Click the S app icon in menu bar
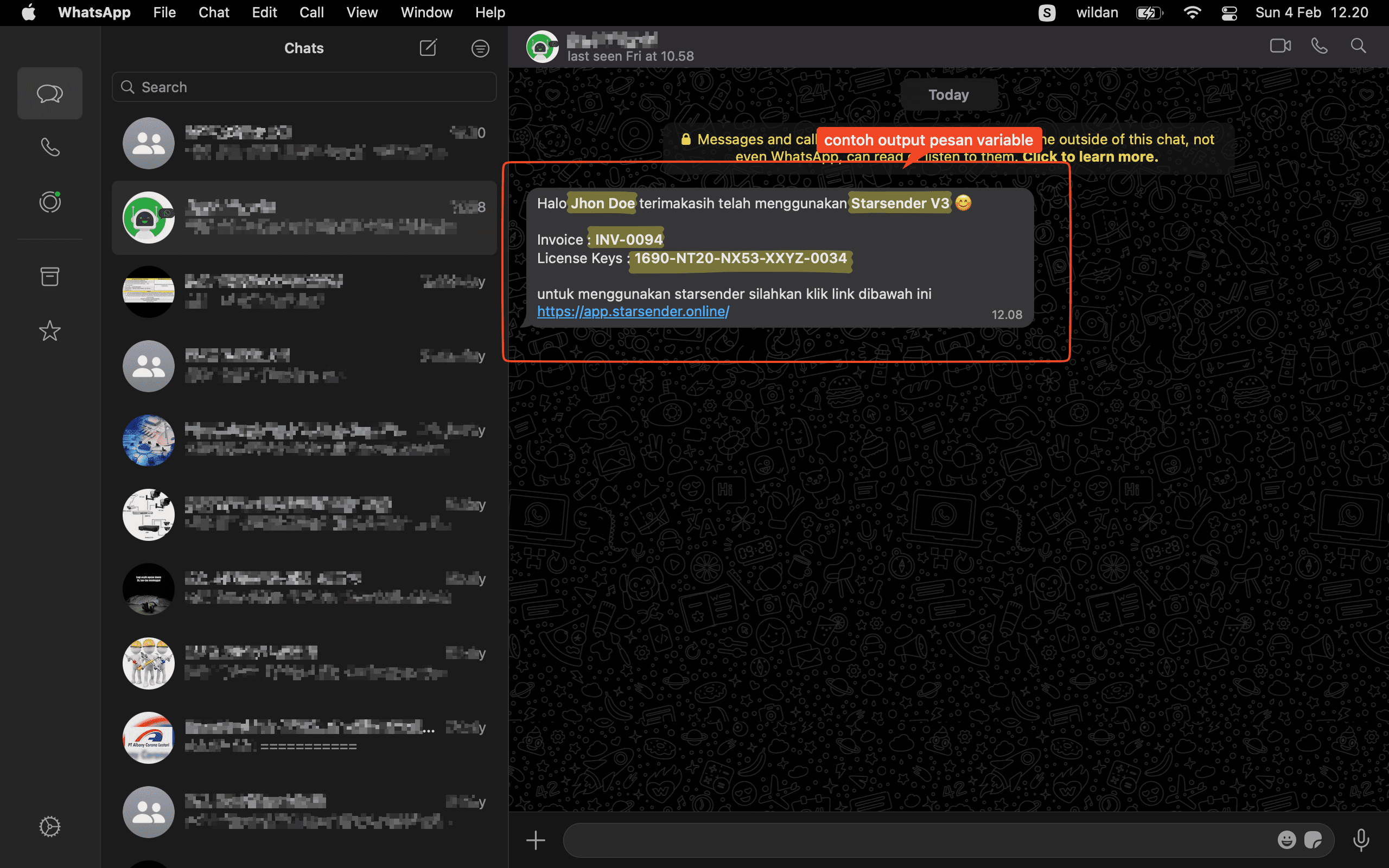Image resolution: width=1389 pixels, height=868 pixels. pos(1047,12)
